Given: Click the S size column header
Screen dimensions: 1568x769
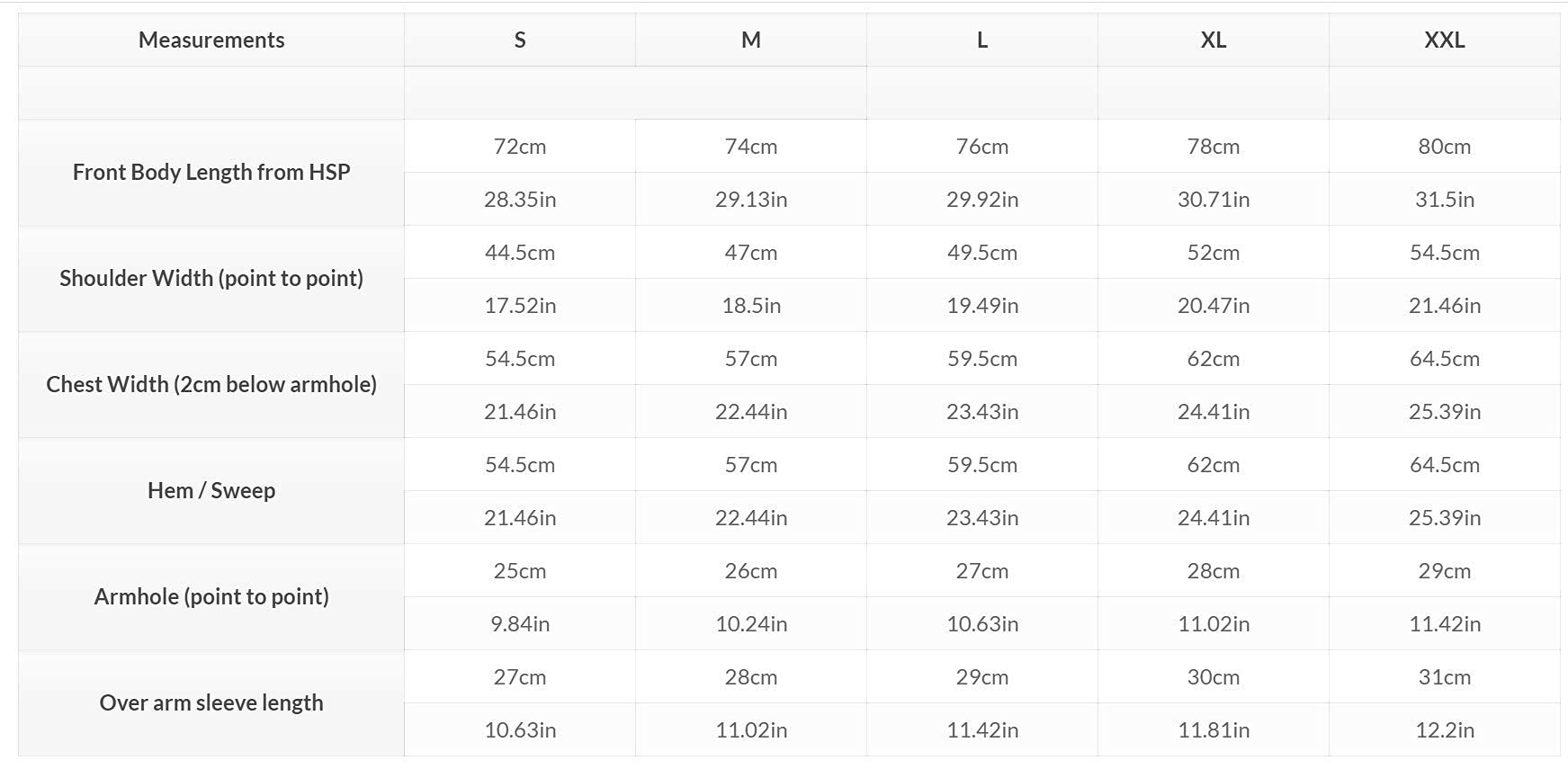Looking at the screenshot, I should [520, 40].
